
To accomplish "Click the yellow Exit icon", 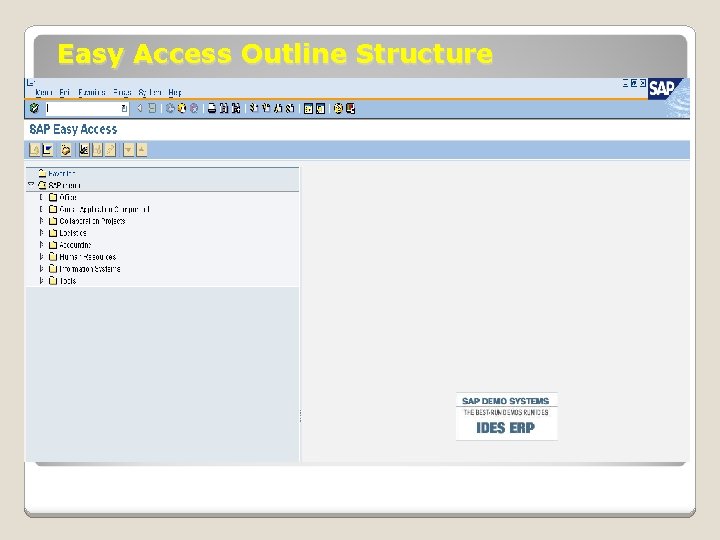I will 182,108.
